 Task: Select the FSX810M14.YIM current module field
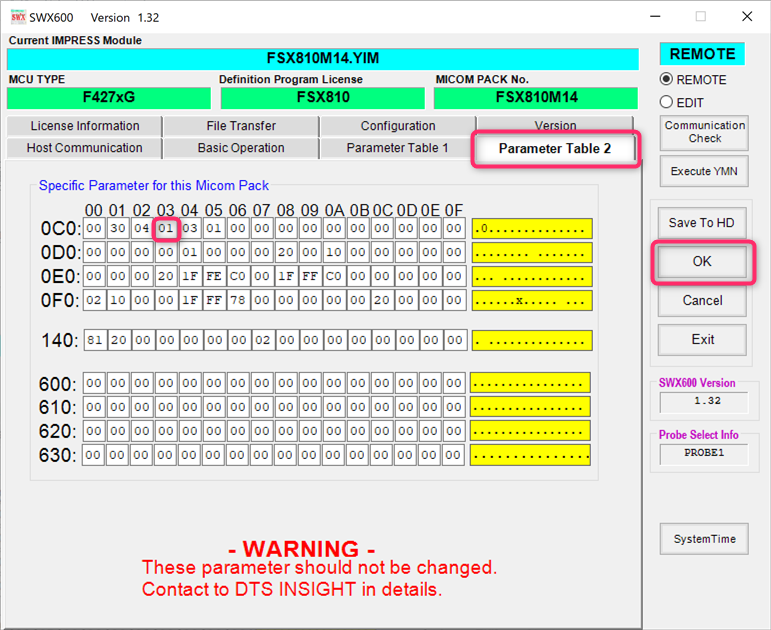323,59
